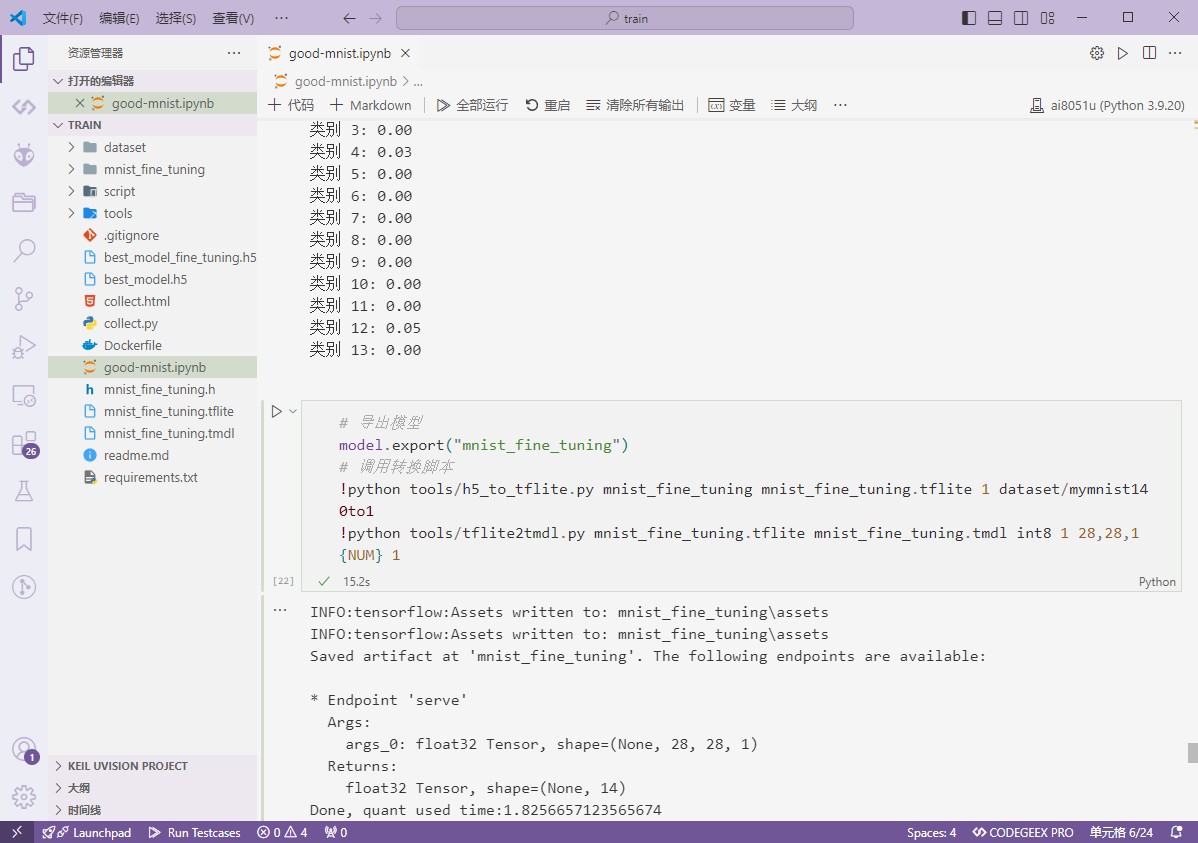Toggle the secondary side bar layout
This screenshot has width=1198, height=843.
click(x=1021, y=18)
